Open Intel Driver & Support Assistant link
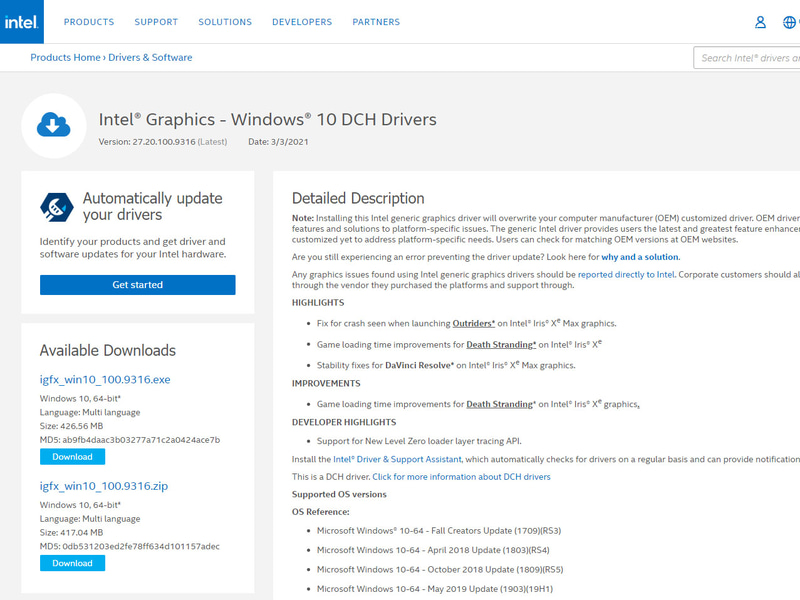 397,459
